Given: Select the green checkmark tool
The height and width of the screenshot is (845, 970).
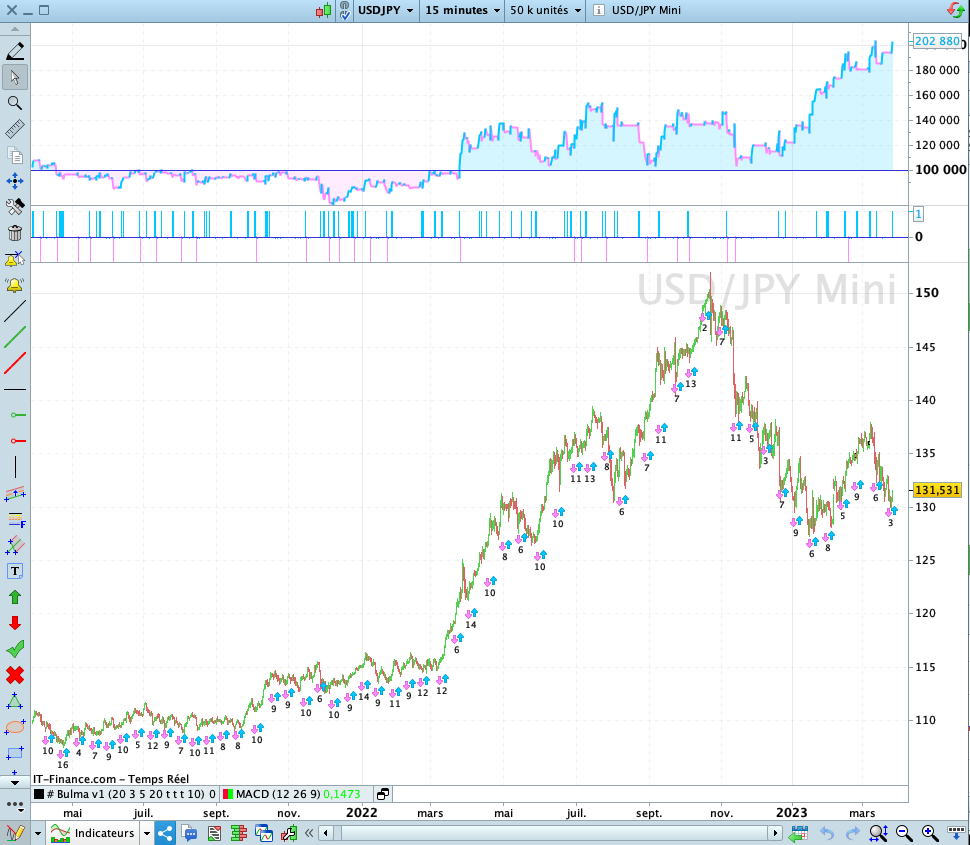Looking at the screenshot, I should pos(15,649).
